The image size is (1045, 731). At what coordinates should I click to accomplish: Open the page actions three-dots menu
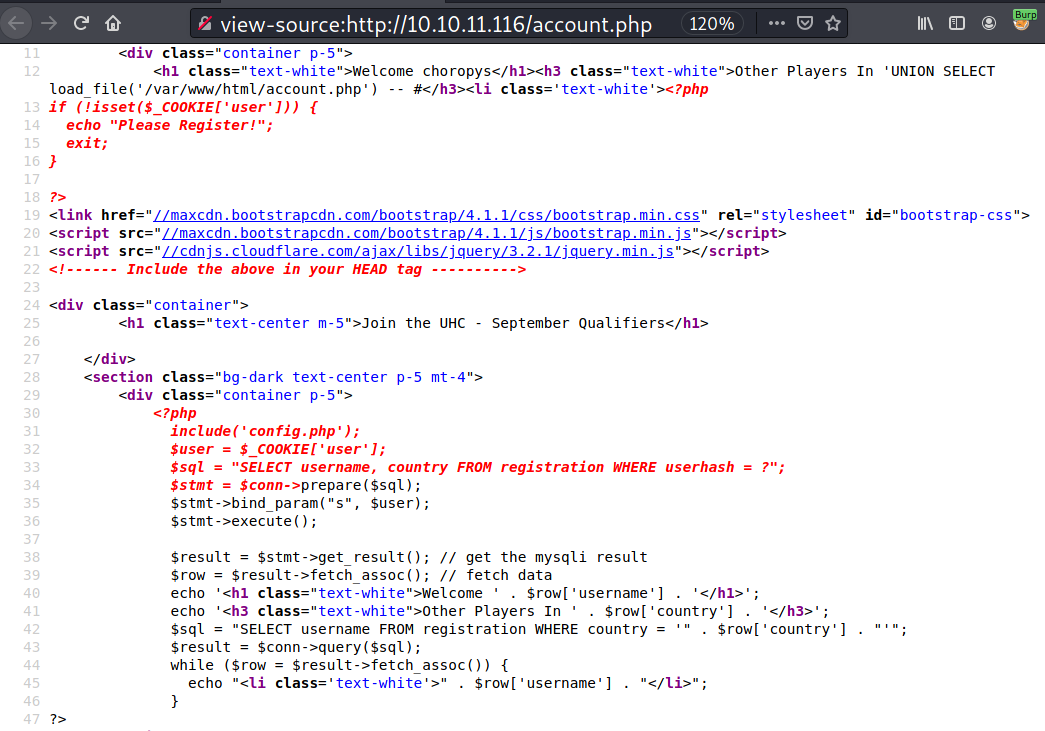777,22
